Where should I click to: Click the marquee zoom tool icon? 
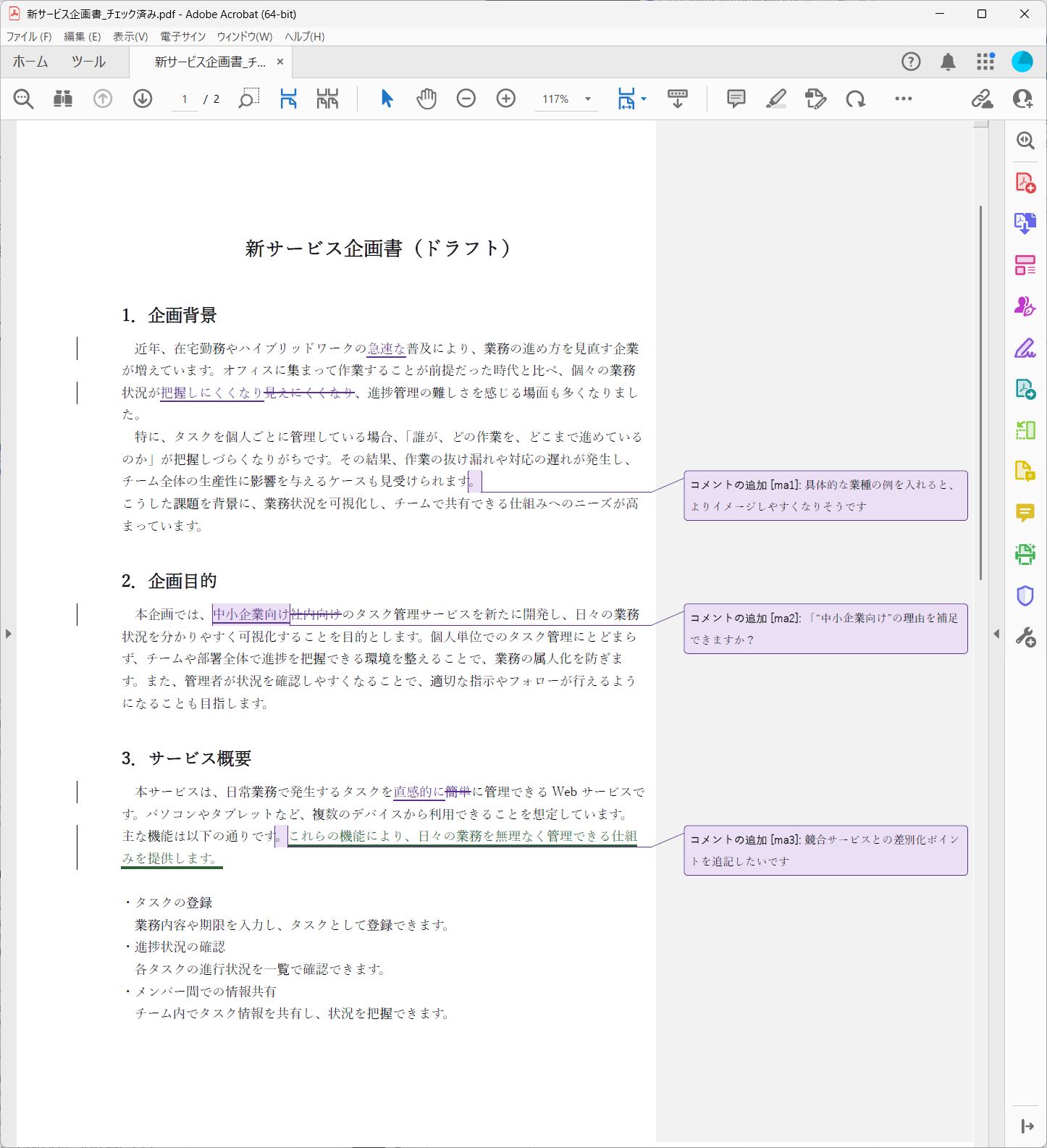coord(248,99)
